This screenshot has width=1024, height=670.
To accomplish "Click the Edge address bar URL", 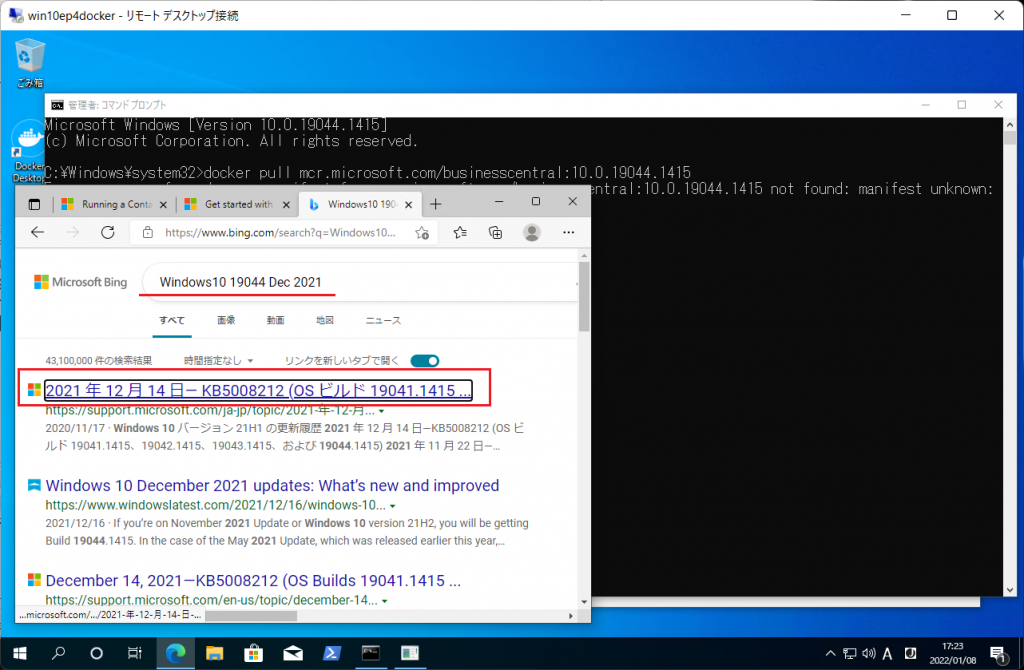I will 280,232.
